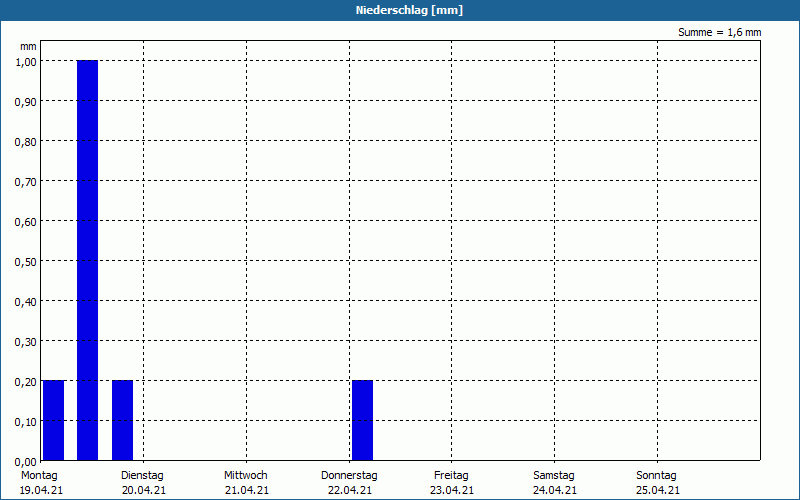Click the 1,00 y-axis value
Image resolution: width=800 pixels, height=500 pixels.
(x=26, y=62)
